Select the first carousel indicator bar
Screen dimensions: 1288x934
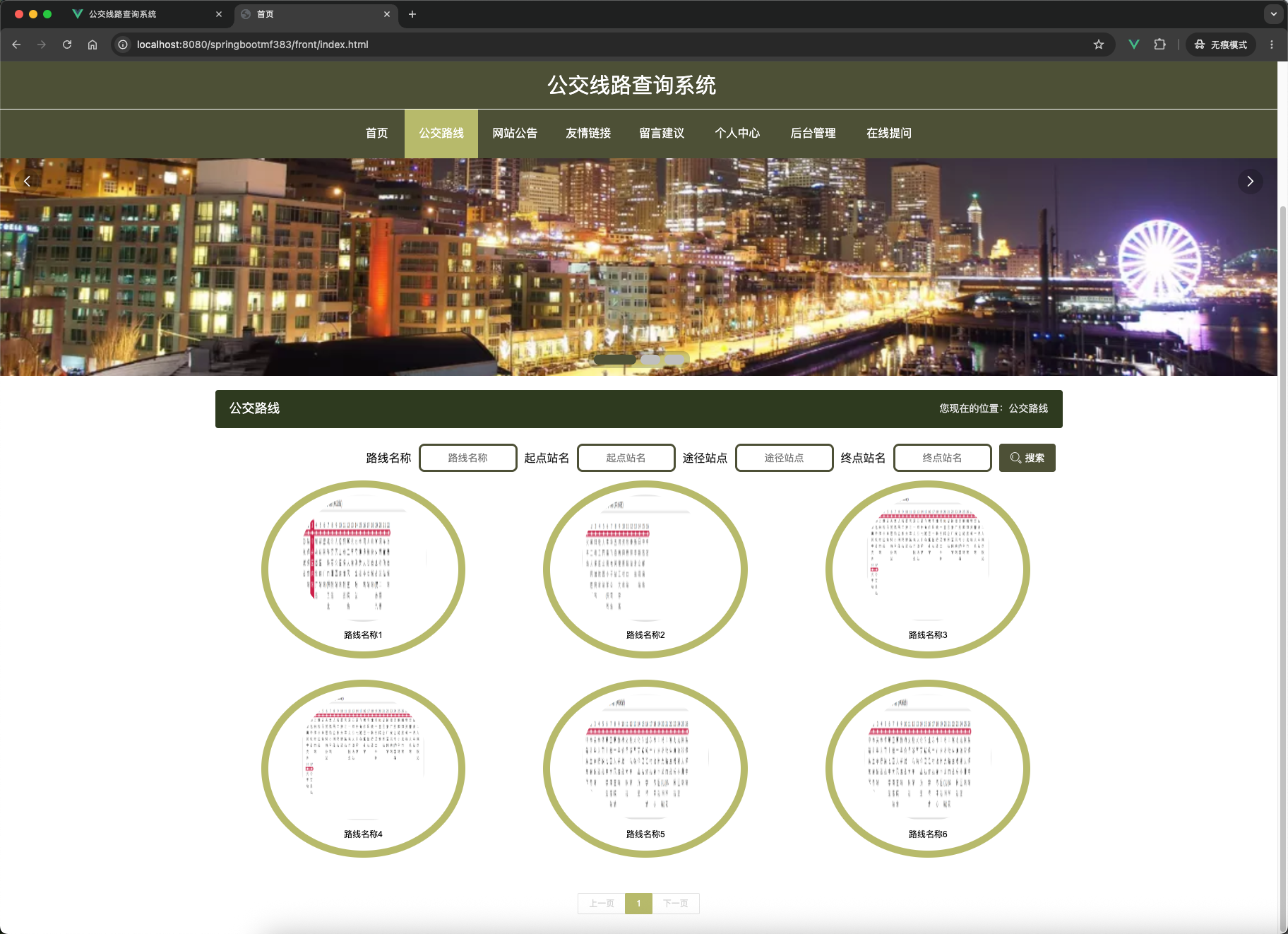click(x=615, y=360)
